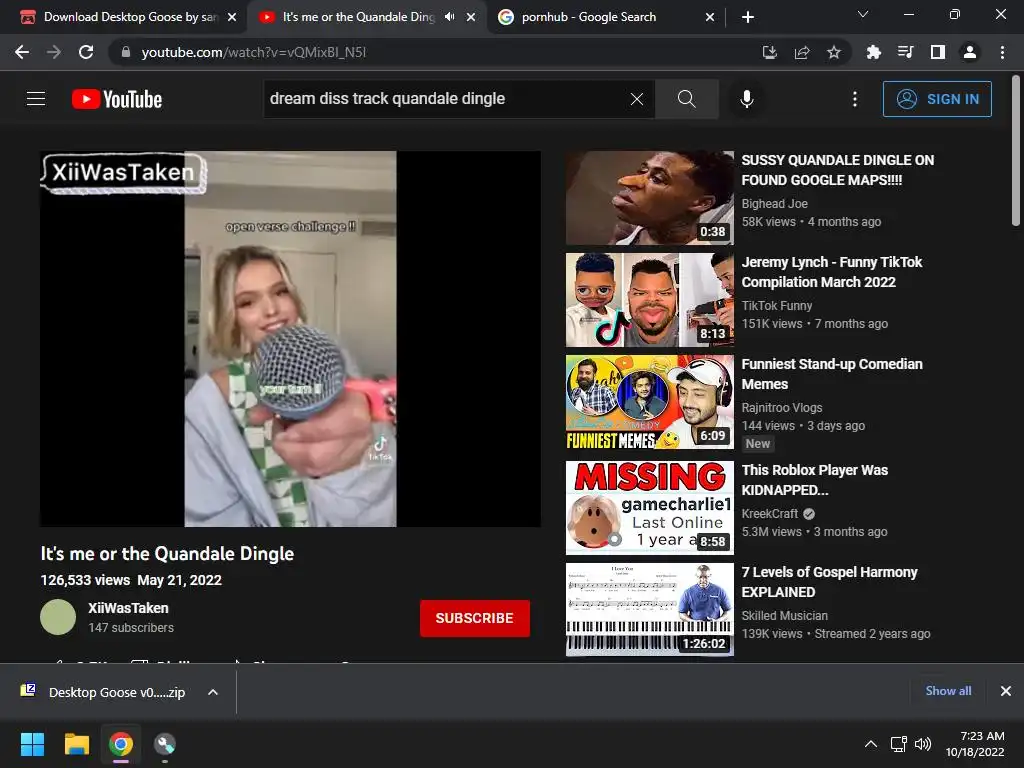Close the Google Search browser tab
Image resolution: width=1024 pixels, height=768 pixels.
click(x=710, y=17)
